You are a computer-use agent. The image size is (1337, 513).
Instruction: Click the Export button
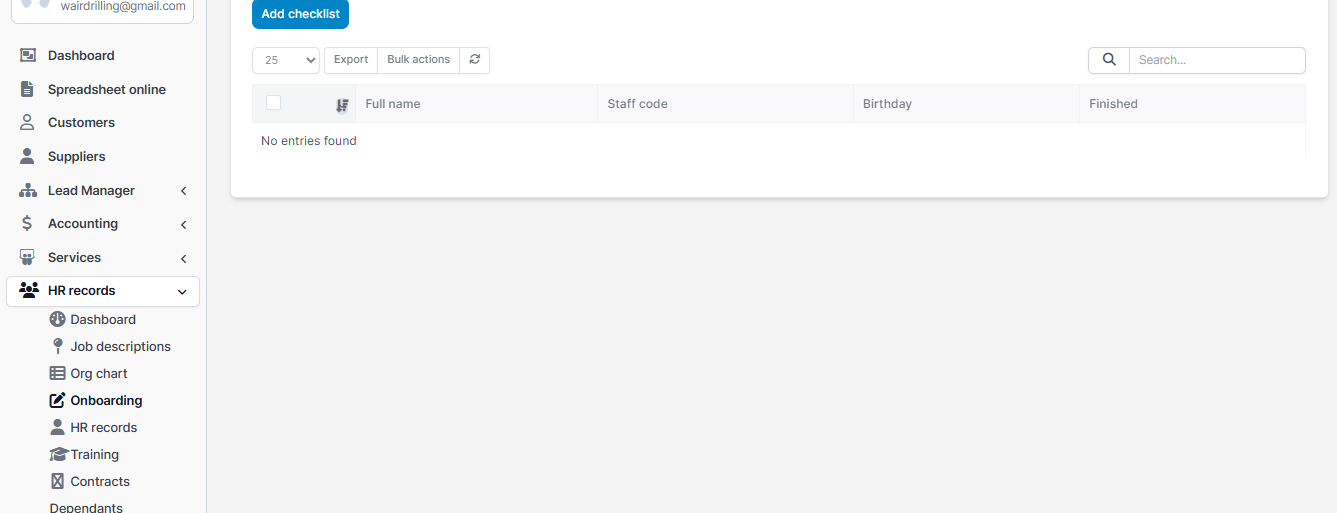pos(351,60)
